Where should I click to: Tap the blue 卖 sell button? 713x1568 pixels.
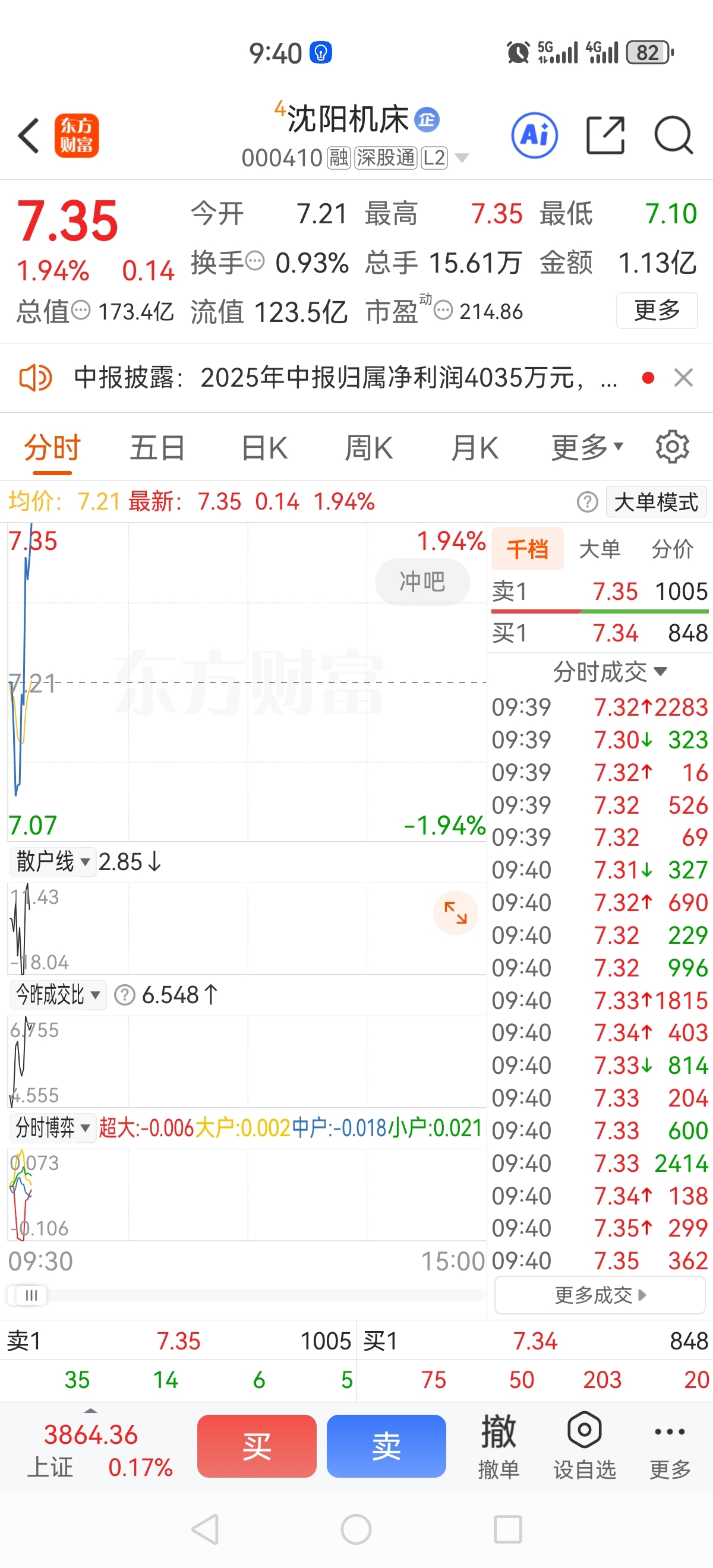point(387,1446)
